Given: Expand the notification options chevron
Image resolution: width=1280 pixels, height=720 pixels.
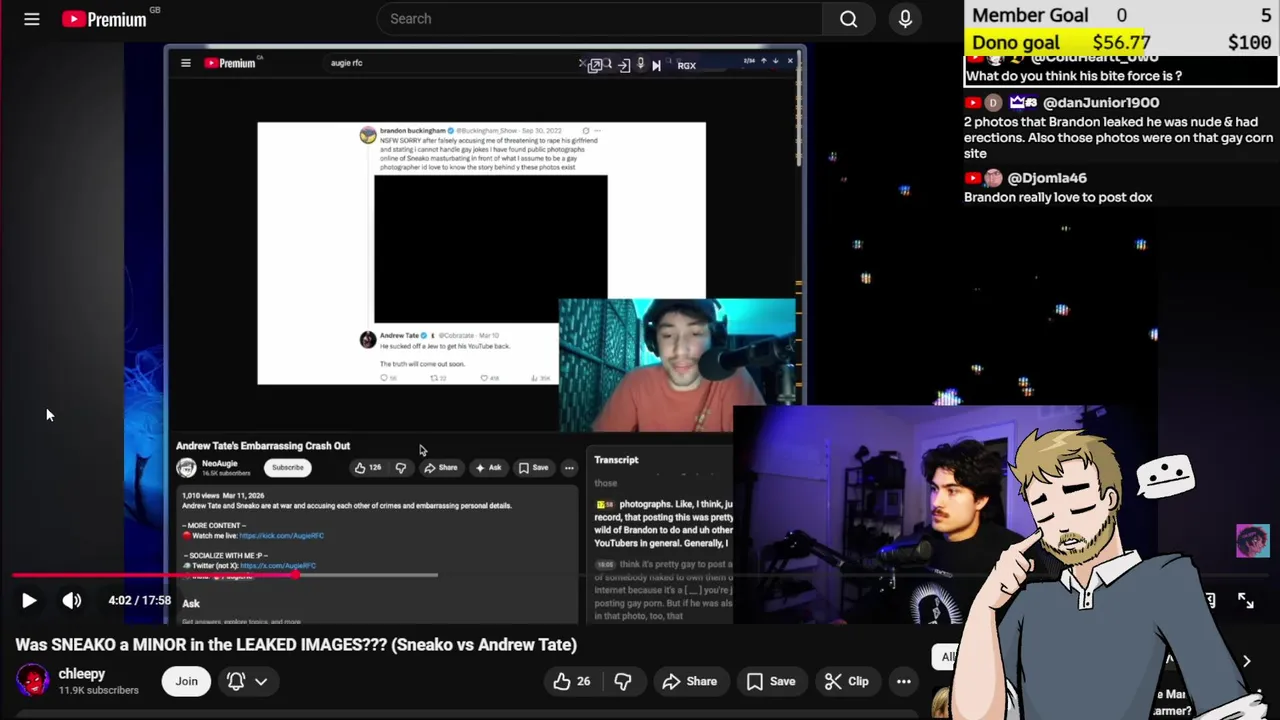Looking at the screenshot, I should (261, 681).
